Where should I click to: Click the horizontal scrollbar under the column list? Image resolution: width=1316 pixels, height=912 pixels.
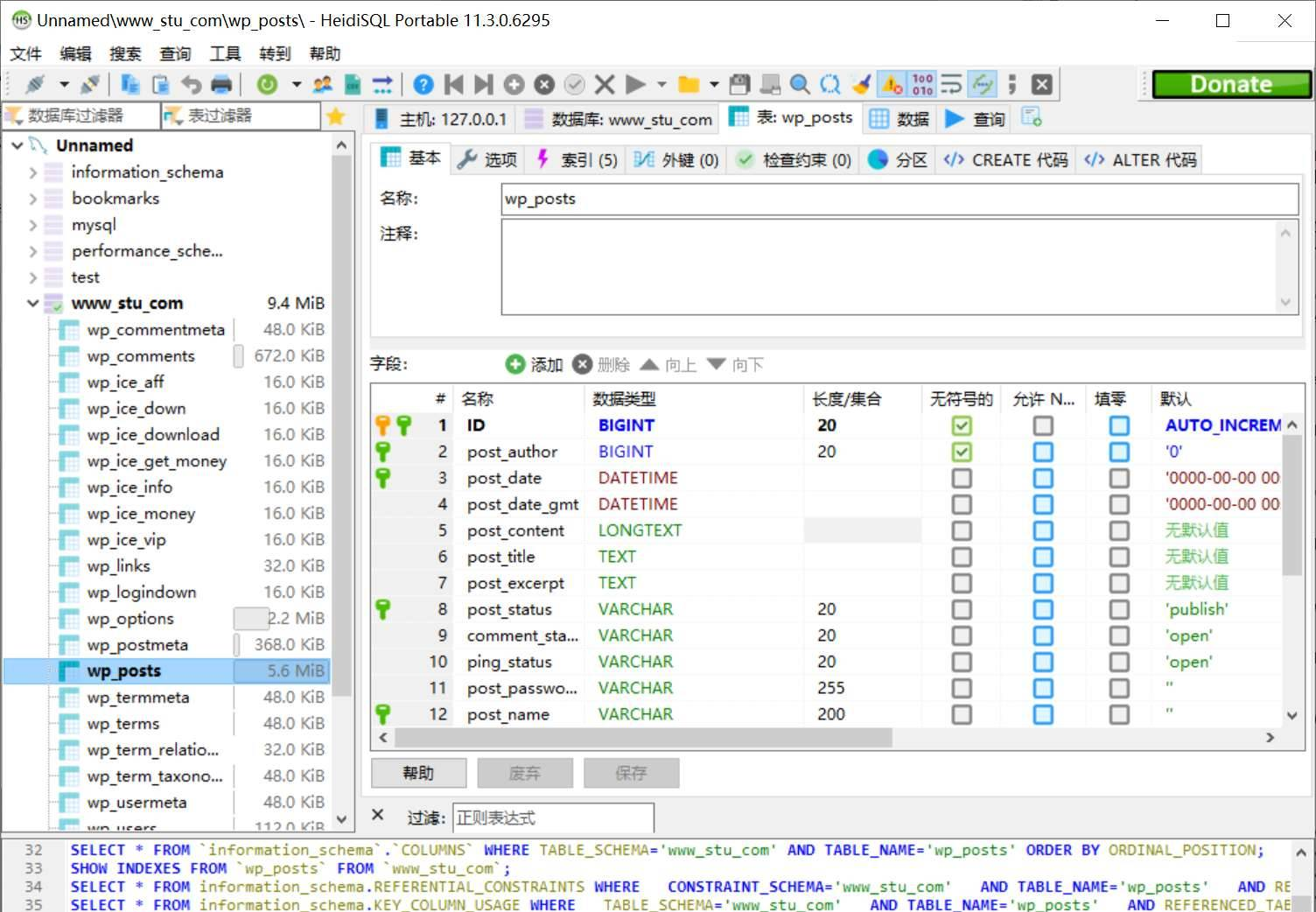click(x=644, y=738)
